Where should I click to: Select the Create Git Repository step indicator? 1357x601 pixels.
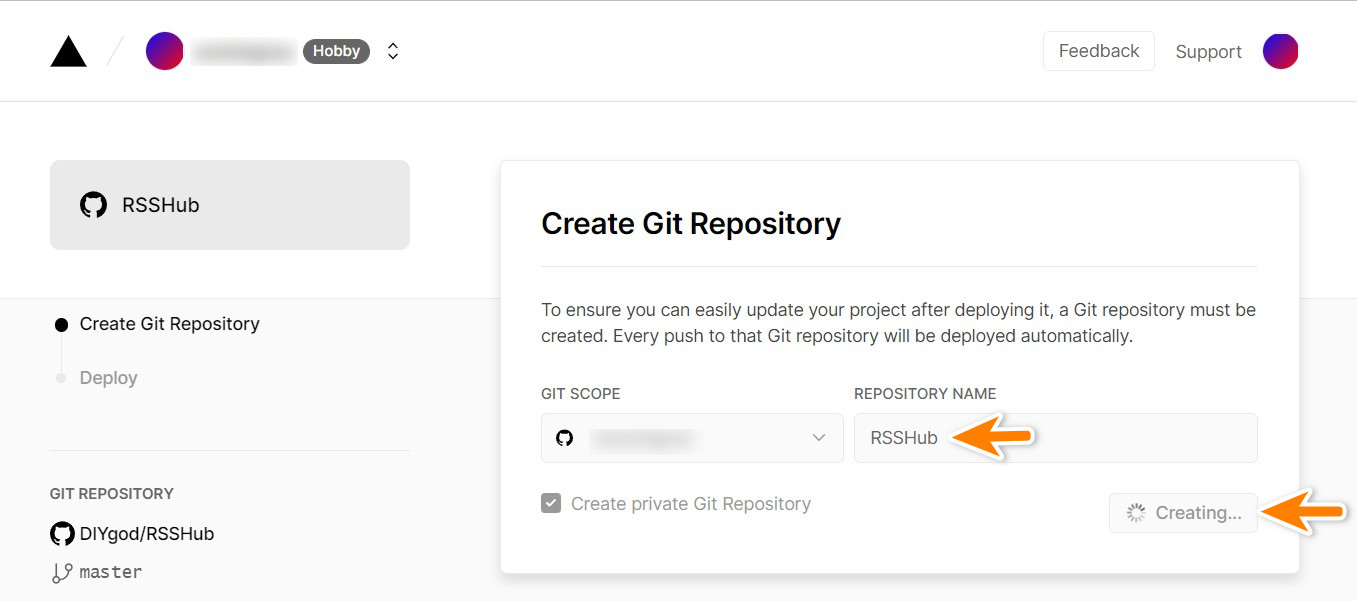pyautogui.click(x=63, y=323)
